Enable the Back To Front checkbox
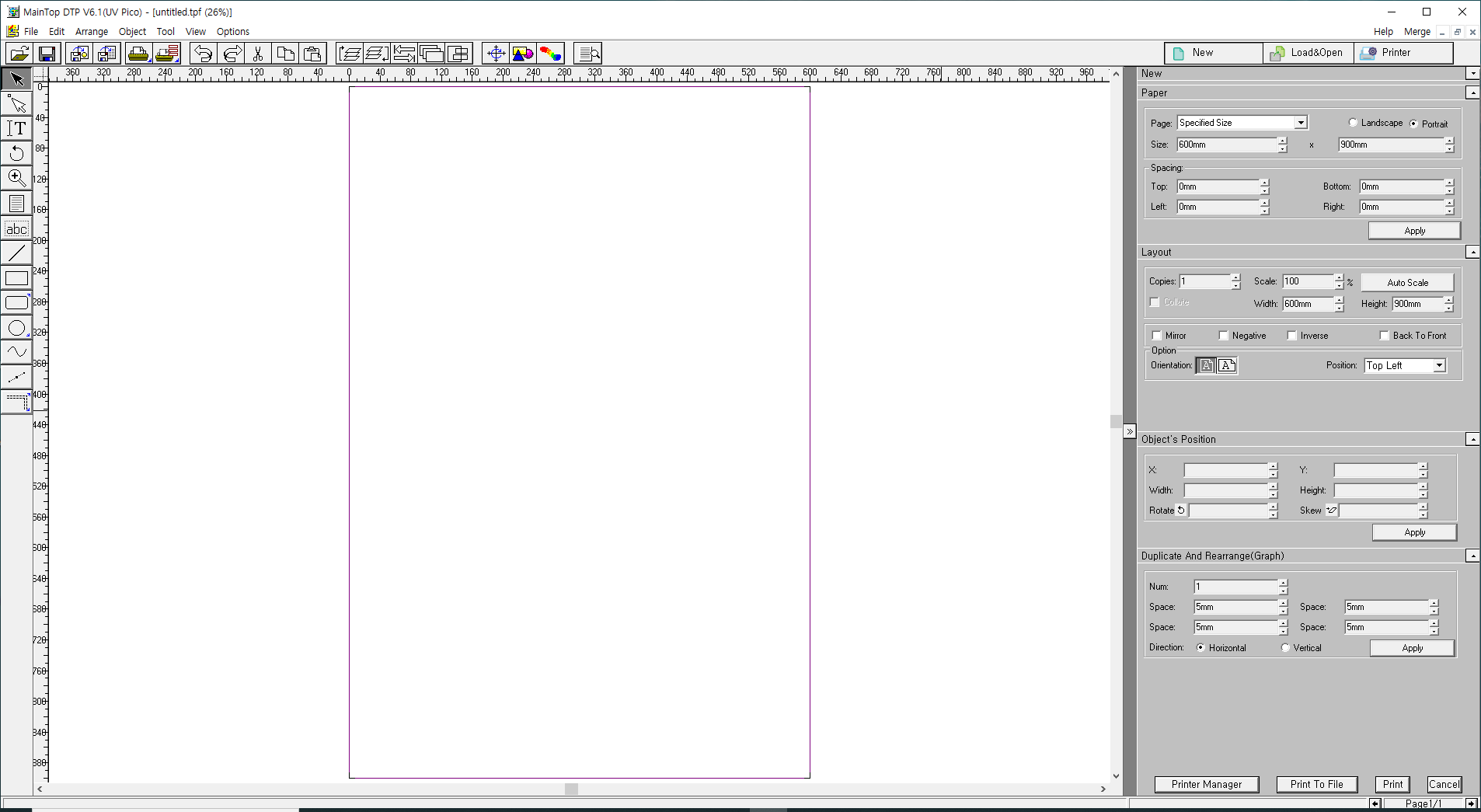The width and height of the screenshot is (1481, 812). tap(1385, 336)
